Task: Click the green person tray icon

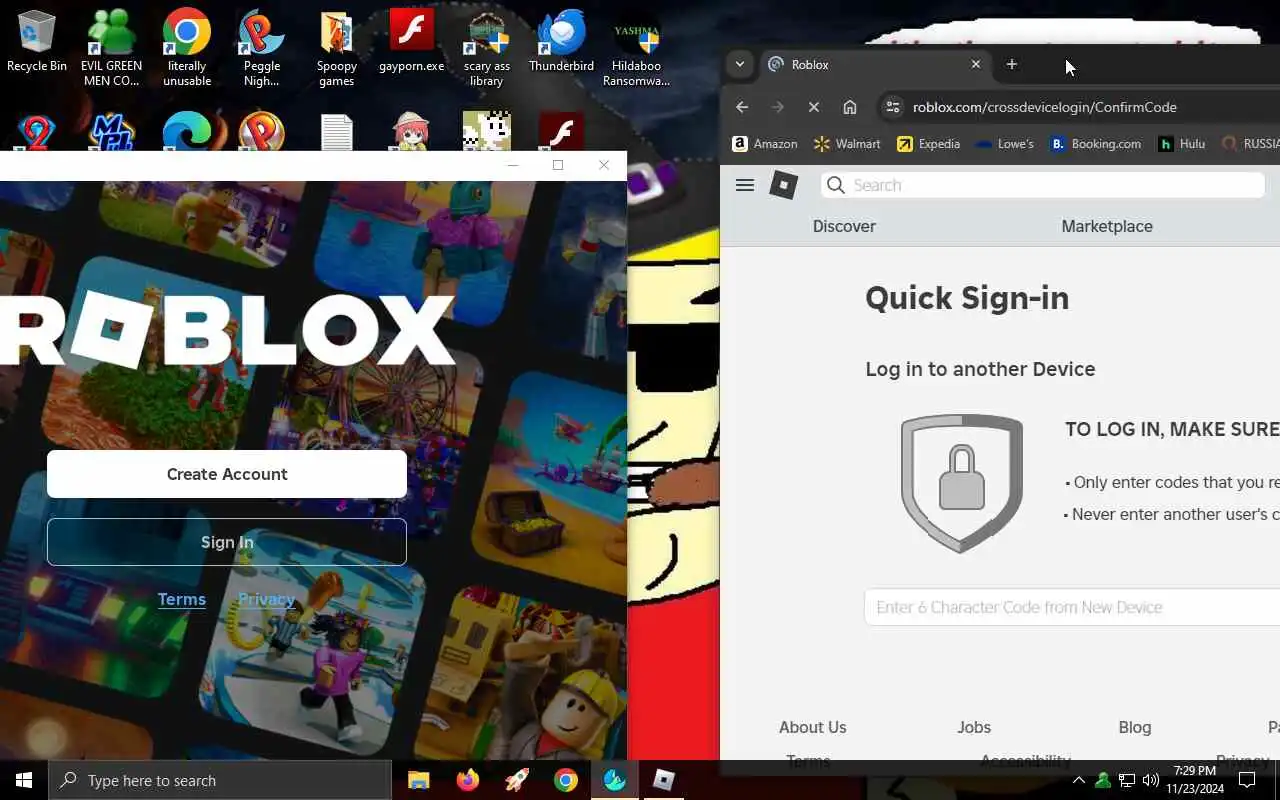Action: pyautogui.click(x=1102, y=780)
